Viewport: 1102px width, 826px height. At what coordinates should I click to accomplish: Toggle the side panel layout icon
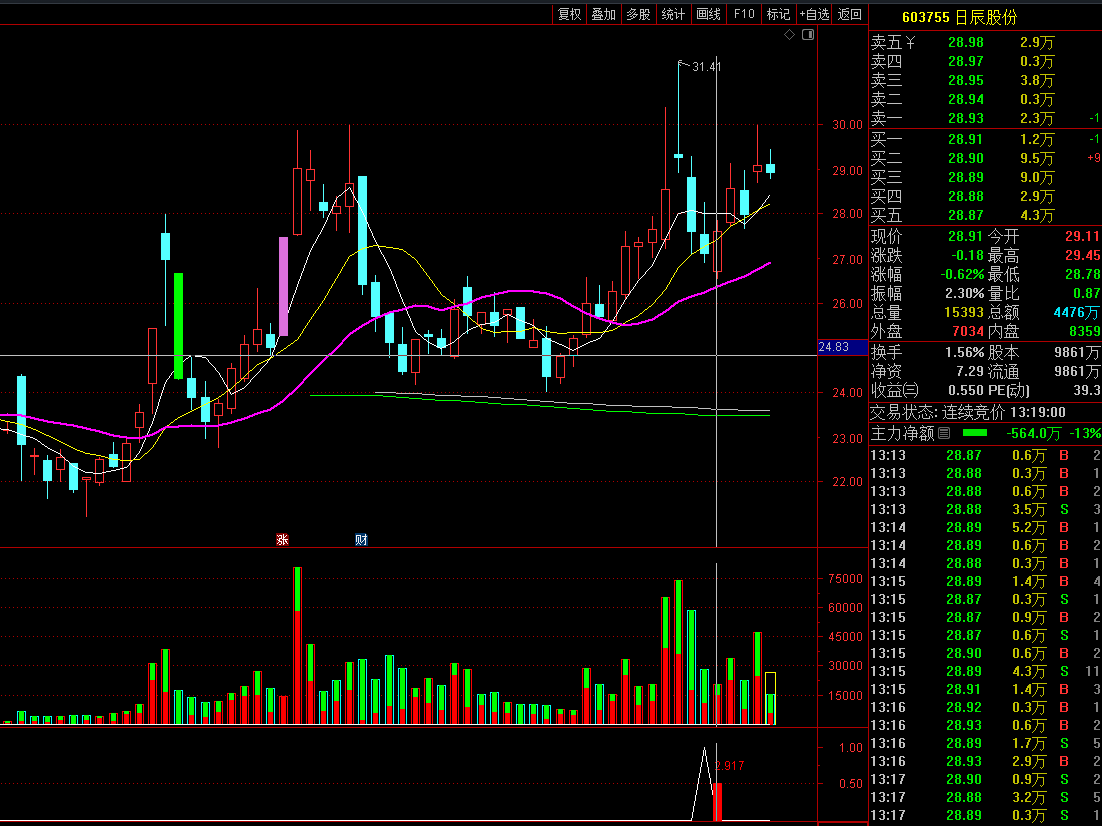pyautogui.click(x=808, y=34)
